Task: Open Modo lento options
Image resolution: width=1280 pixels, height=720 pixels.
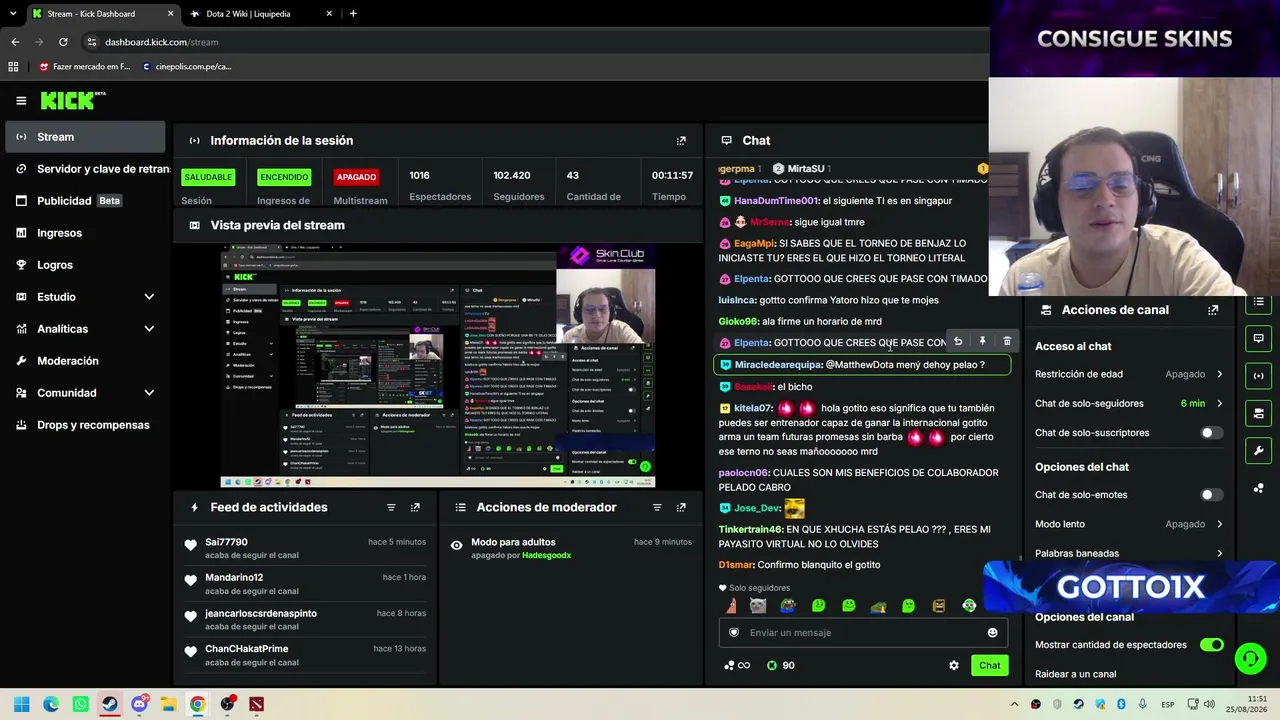Action: [1129, 524]
